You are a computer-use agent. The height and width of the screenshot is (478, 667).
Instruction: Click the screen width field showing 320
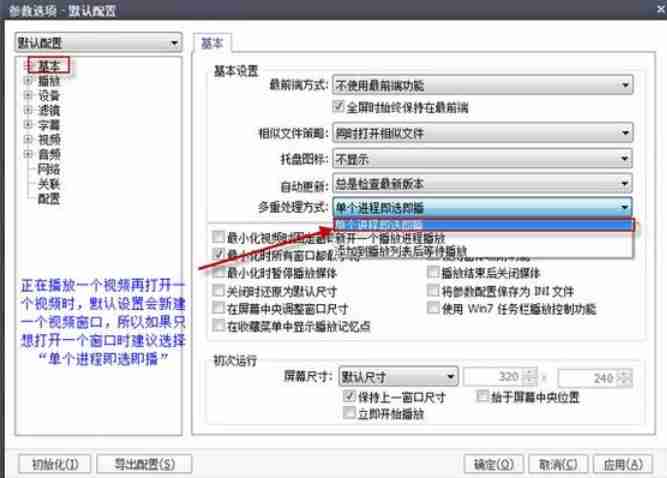[x=493, y=377]
